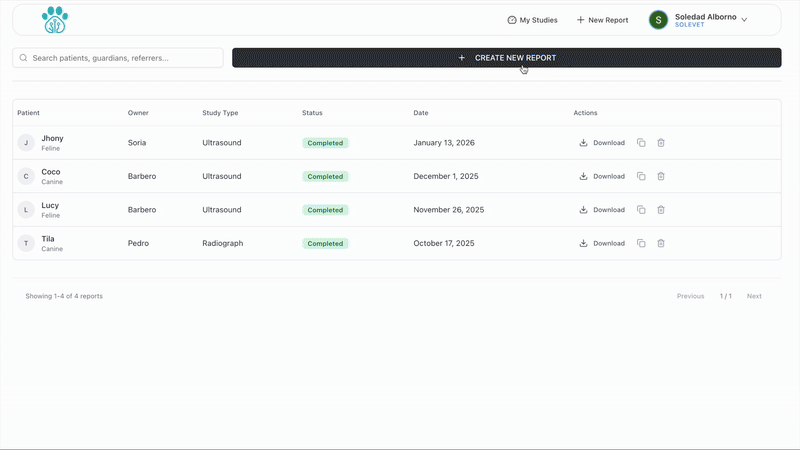Click the patient name Lucy
Screen dimensions: 800x450
50,205
